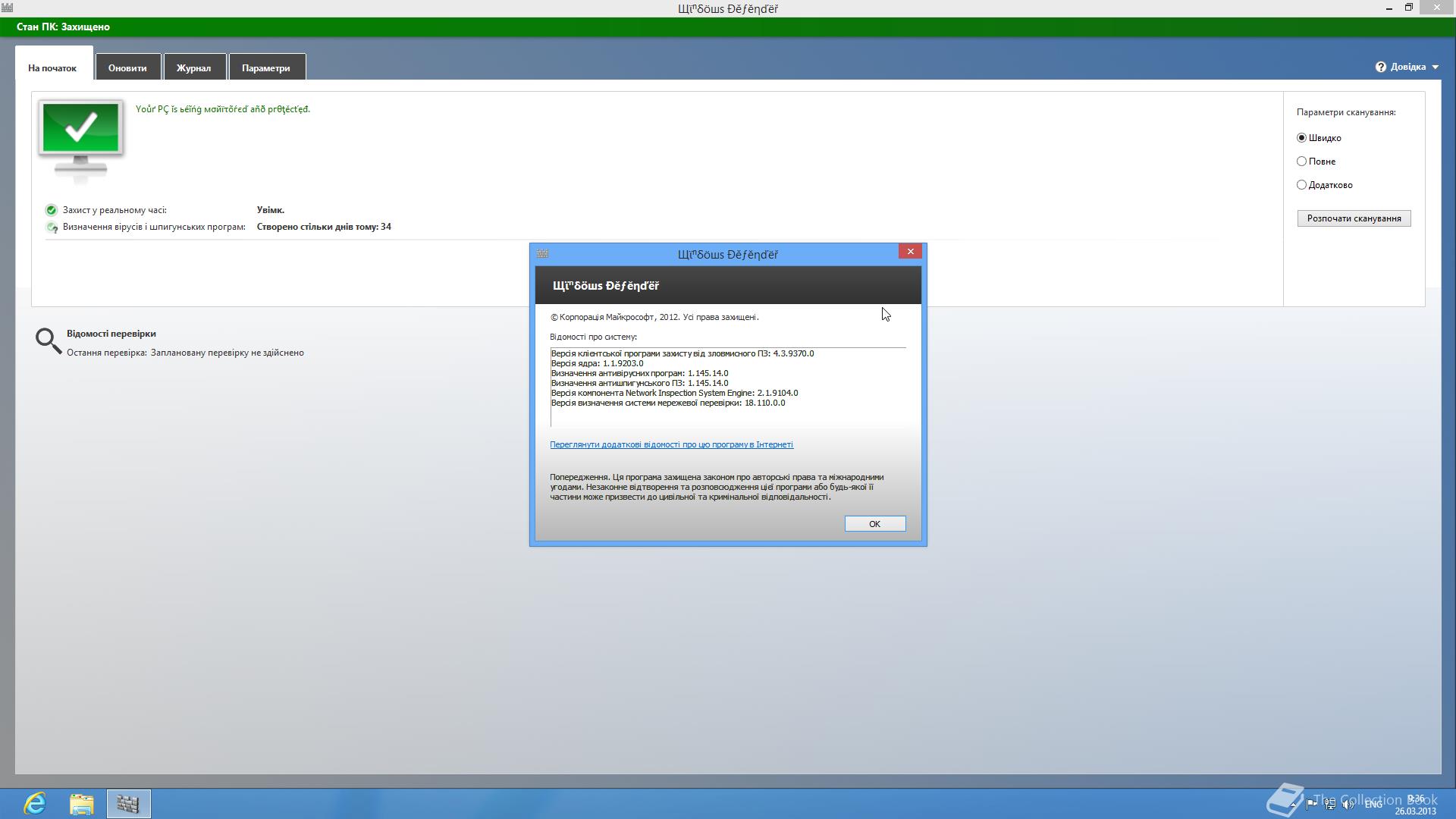
Task: Click the PC is being monitored message
Action: (x=222, y=109)
